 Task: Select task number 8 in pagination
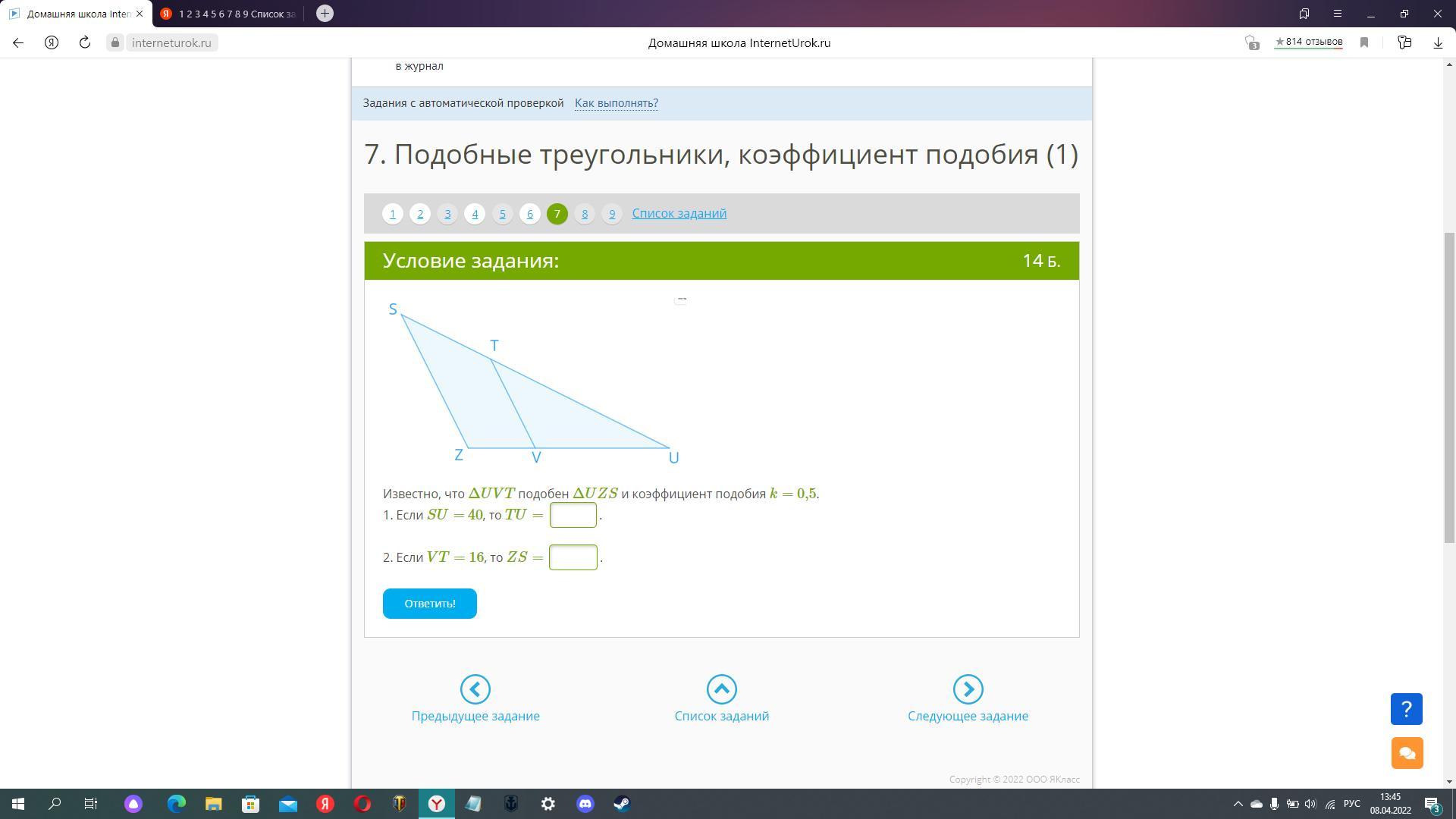tap(584, 214)
